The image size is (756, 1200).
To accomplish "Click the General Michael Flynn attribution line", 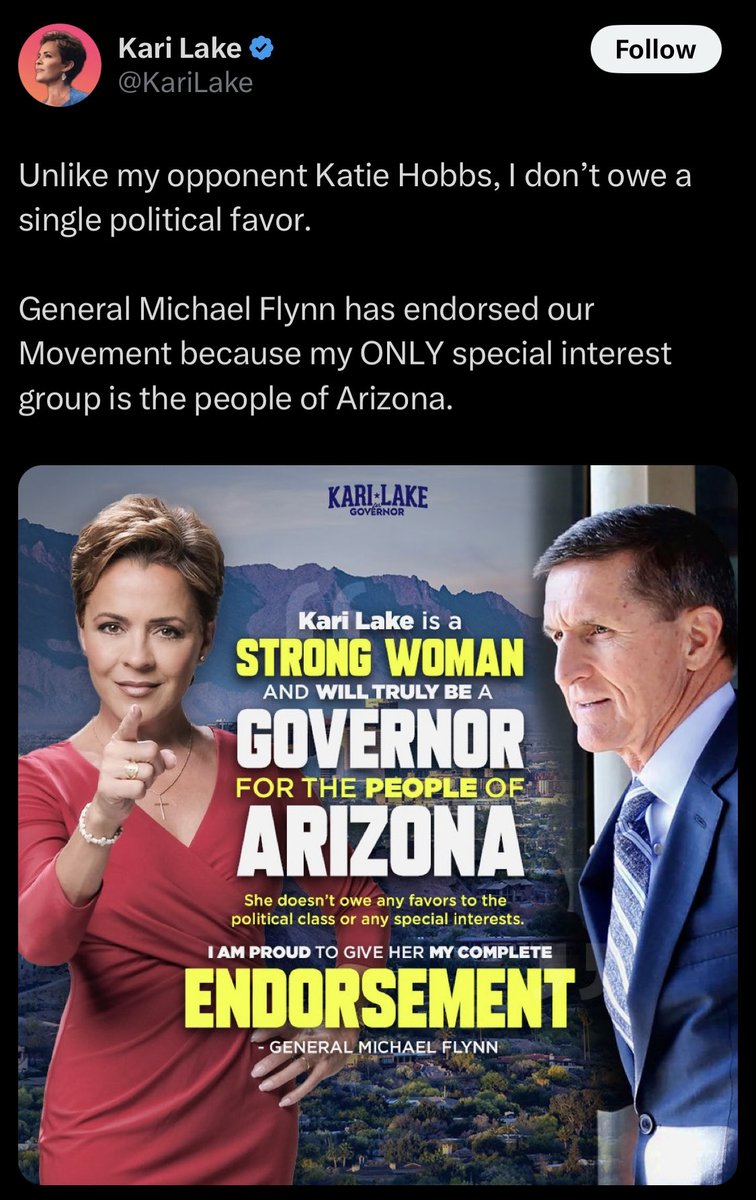I will (x=381, y=1046).
